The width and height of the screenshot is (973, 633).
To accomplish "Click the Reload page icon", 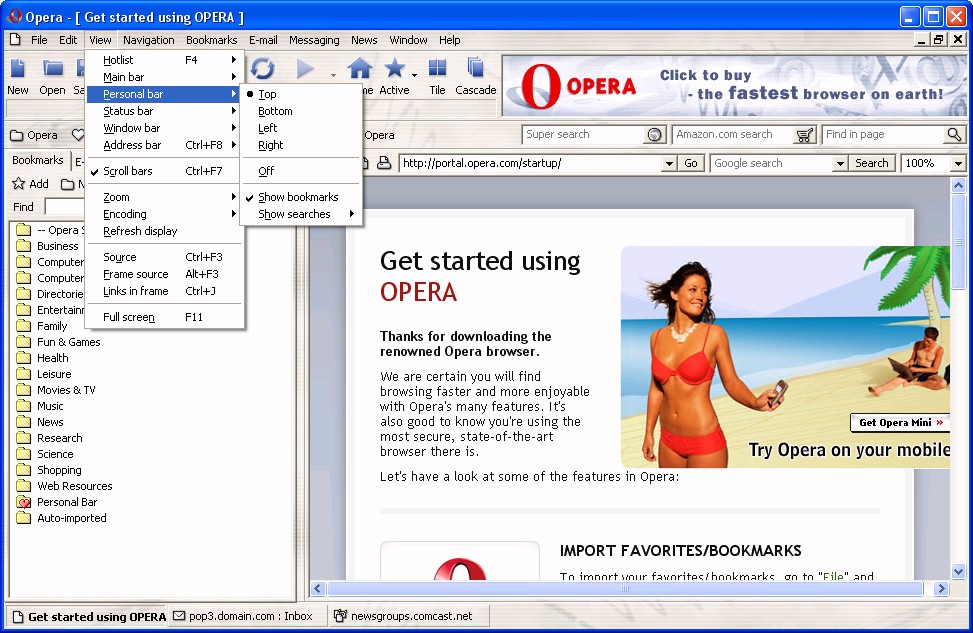I will 262,68.
